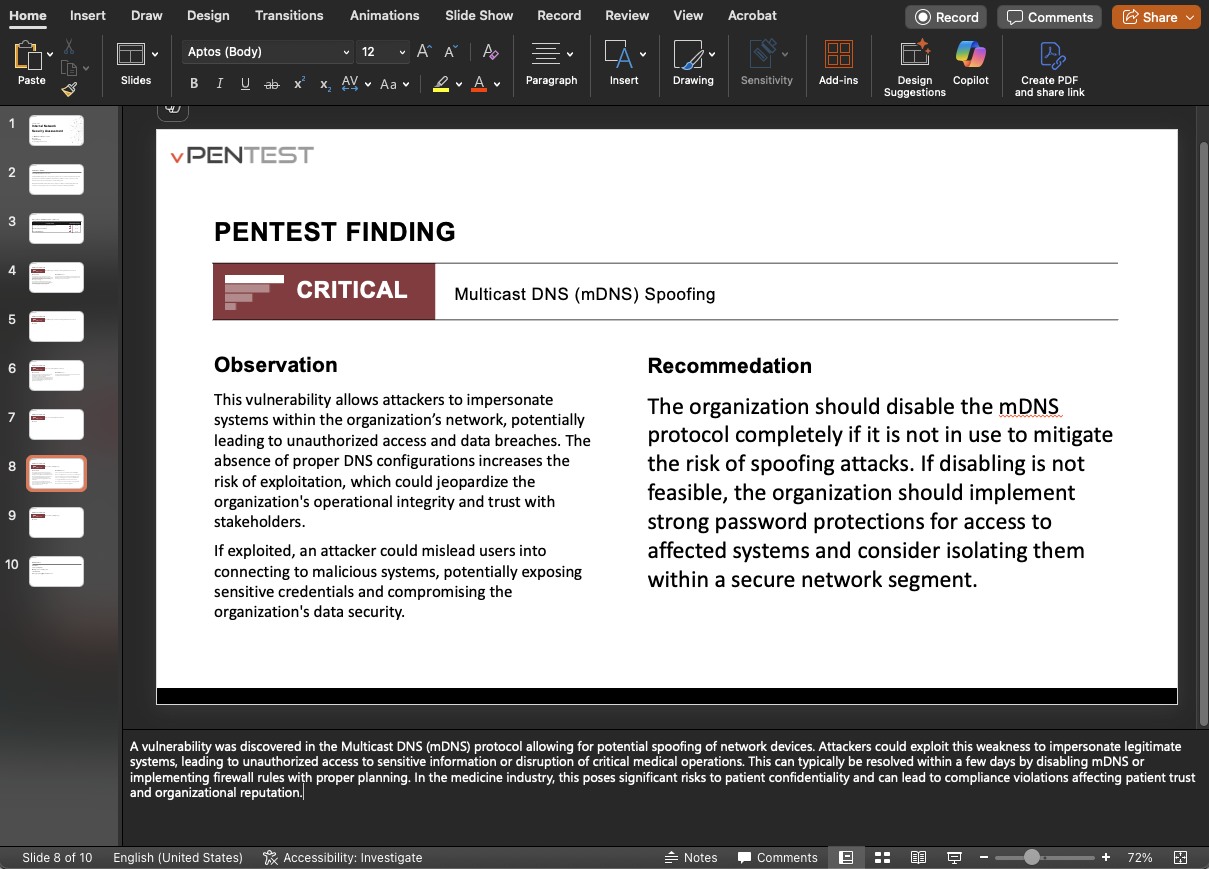The height and width of the screenshot is (869, 1209).
Task: Click the Record button
Action: coord(946,17)
